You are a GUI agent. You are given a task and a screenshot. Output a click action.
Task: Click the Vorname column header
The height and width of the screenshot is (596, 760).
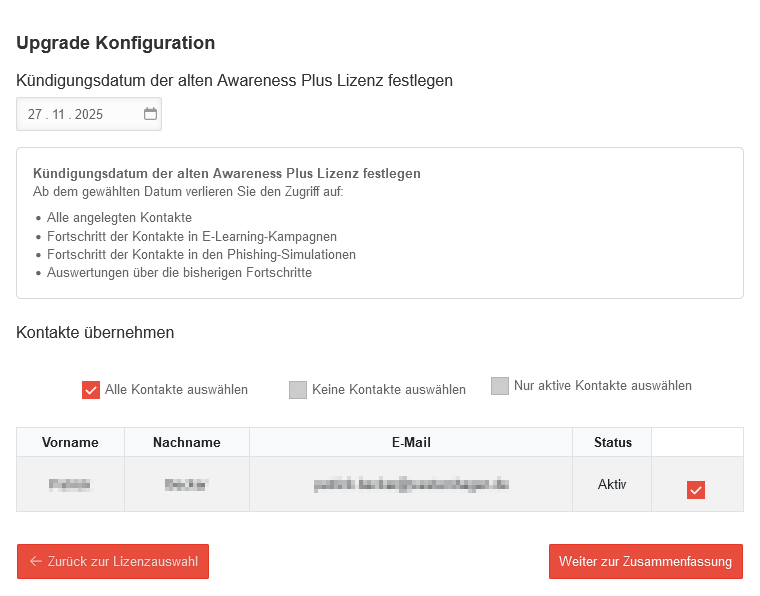coord(70,442)
